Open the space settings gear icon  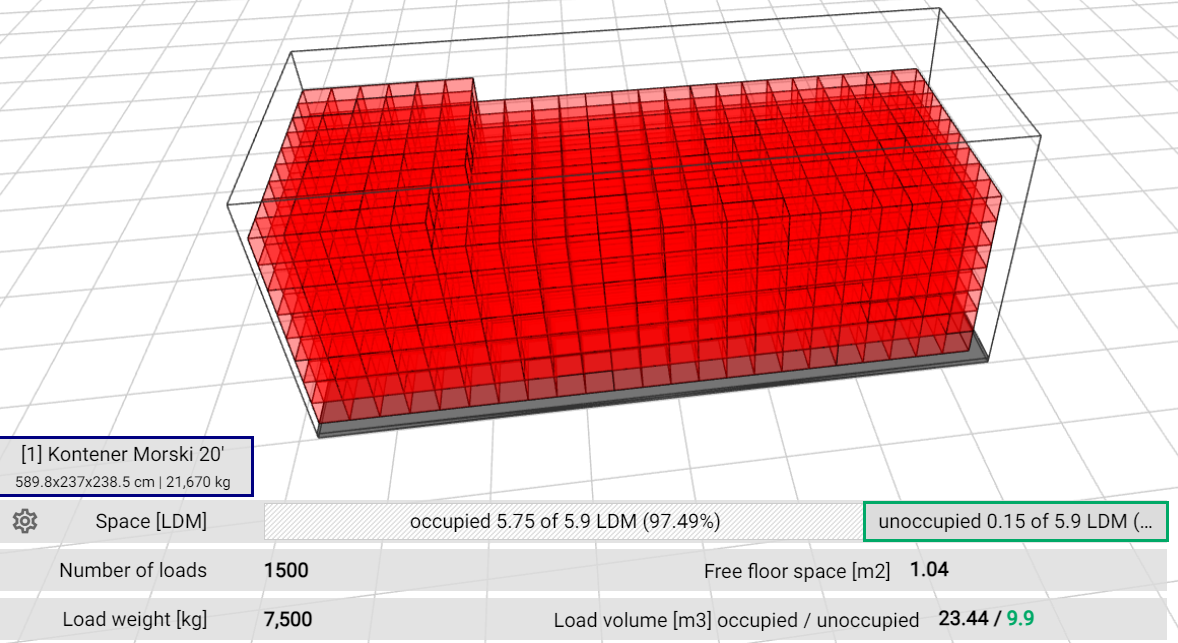pyautogui.click(x=25, y=521)
